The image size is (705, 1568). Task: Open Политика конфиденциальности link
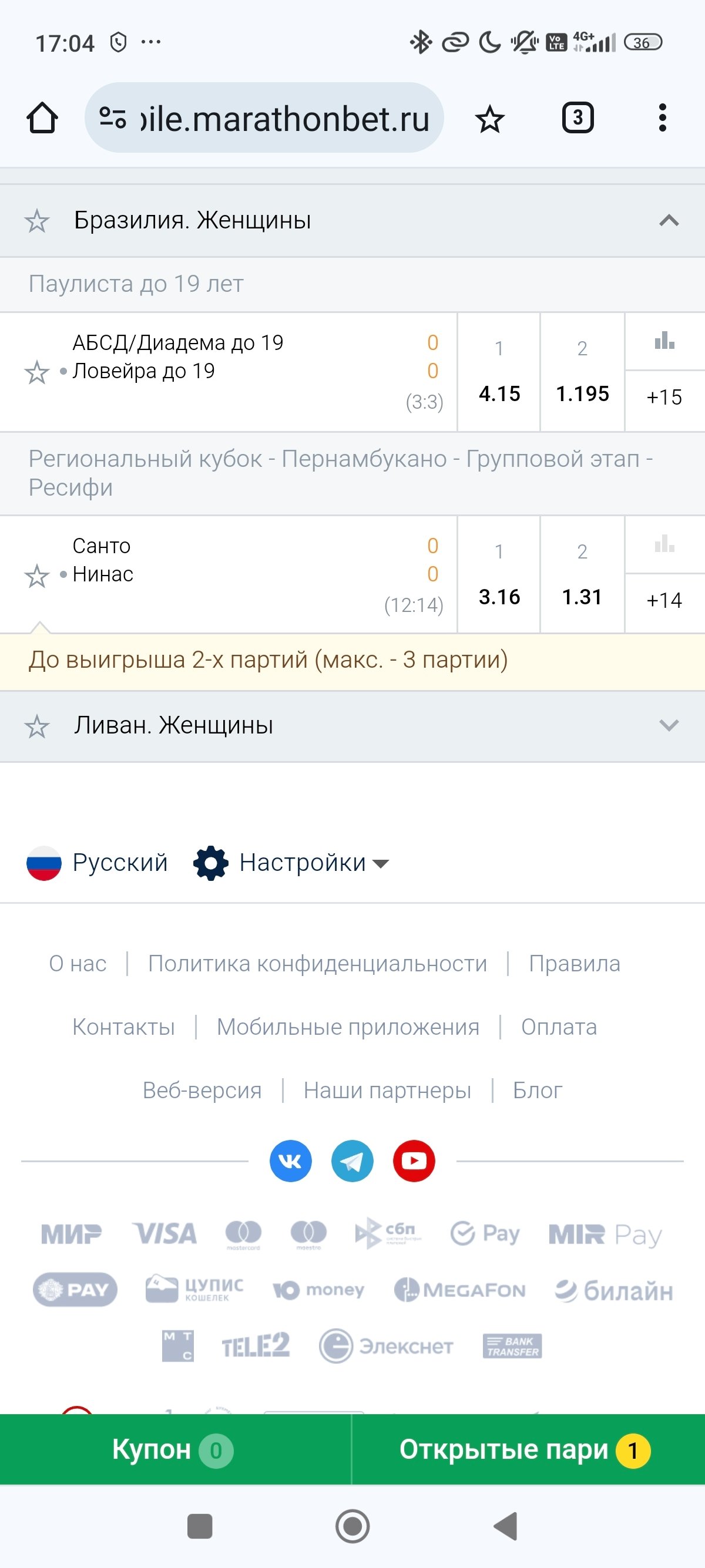click(317, 964)
